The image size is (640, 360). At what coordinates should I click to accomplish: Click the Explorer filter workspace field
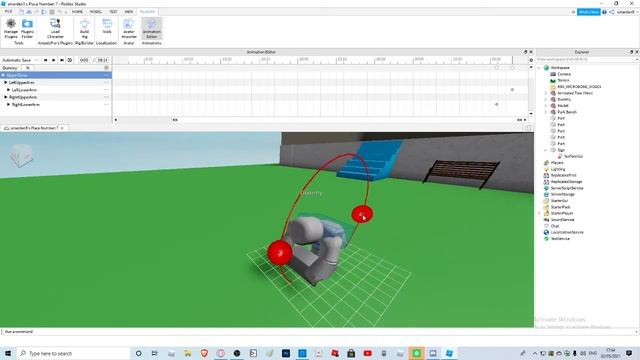point(586,60)
